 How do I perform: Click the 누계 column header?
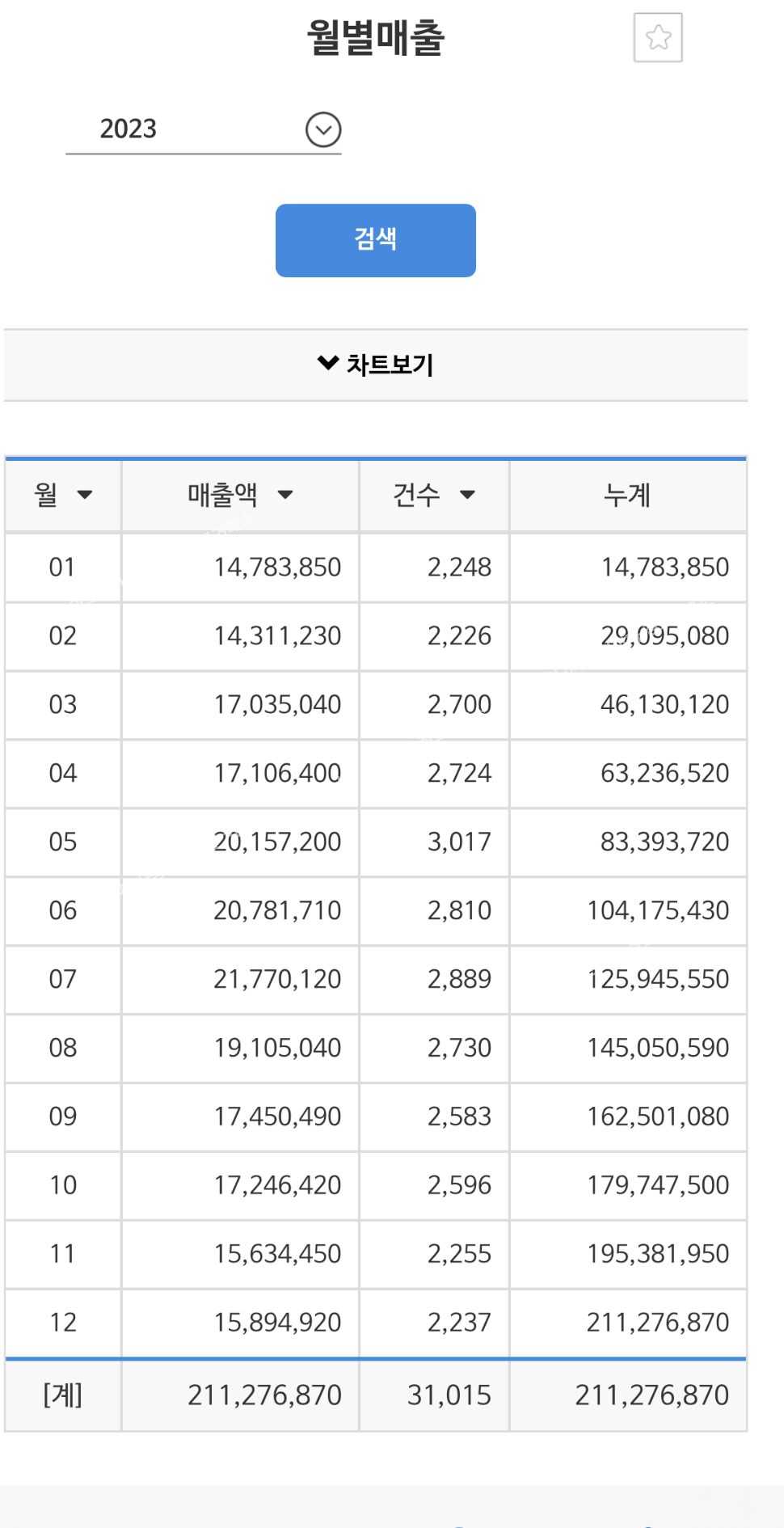click(x=627, y=495)
